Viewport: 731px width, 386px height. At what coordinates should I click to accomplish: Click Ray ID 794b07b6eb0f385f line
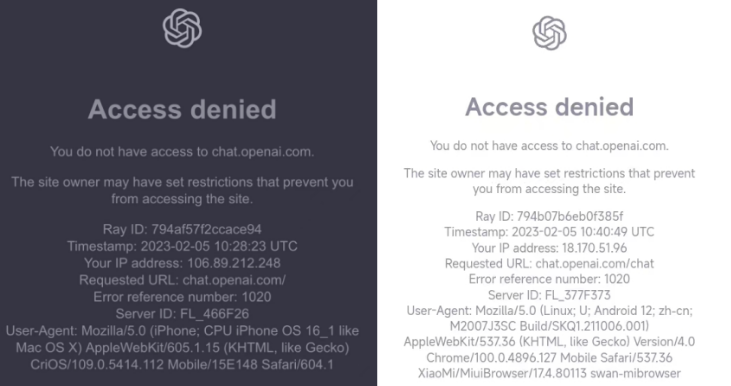(549, 216)
